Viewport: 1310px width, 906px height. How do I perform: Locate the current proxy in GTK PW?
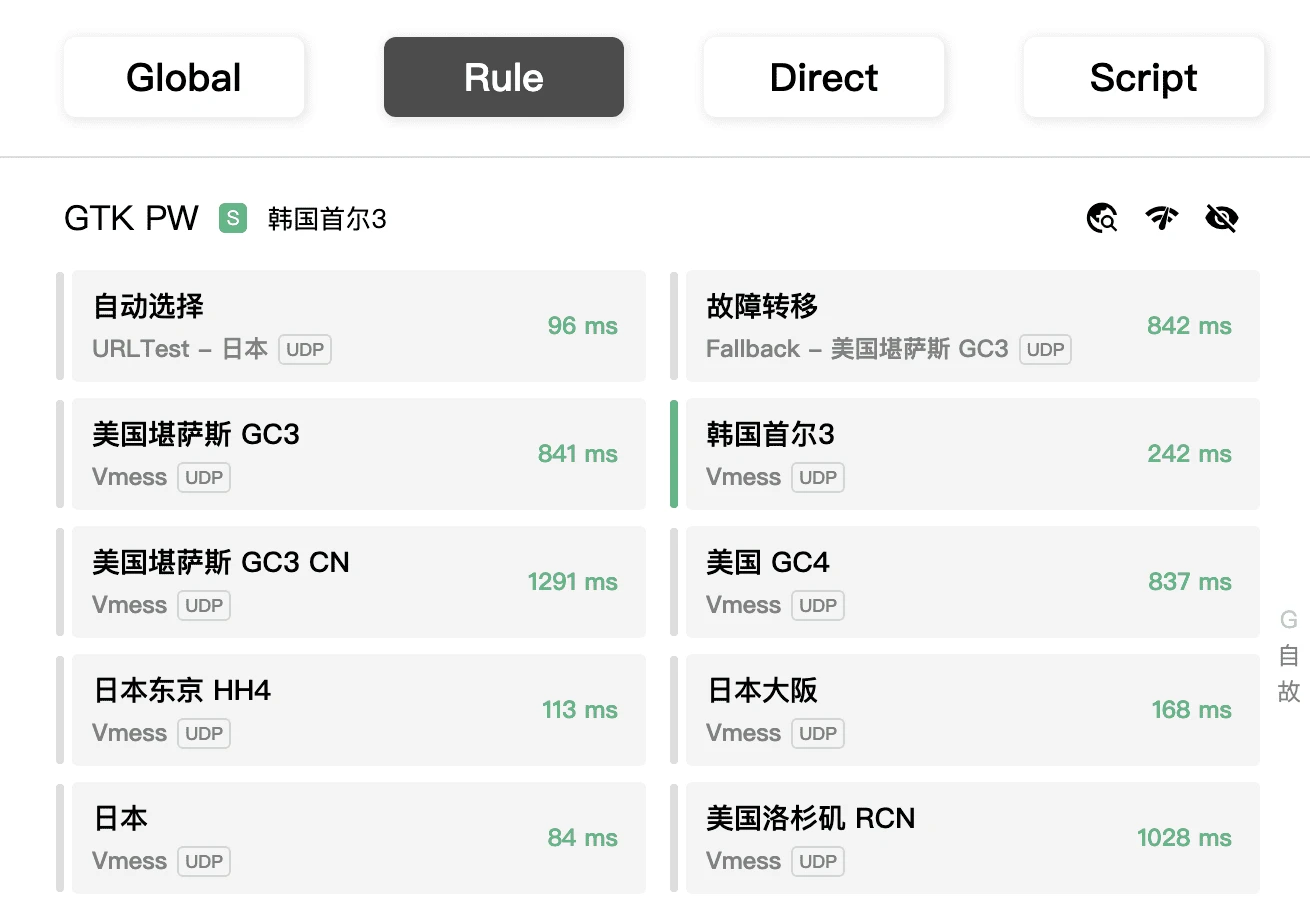(x=1102, y=218)
